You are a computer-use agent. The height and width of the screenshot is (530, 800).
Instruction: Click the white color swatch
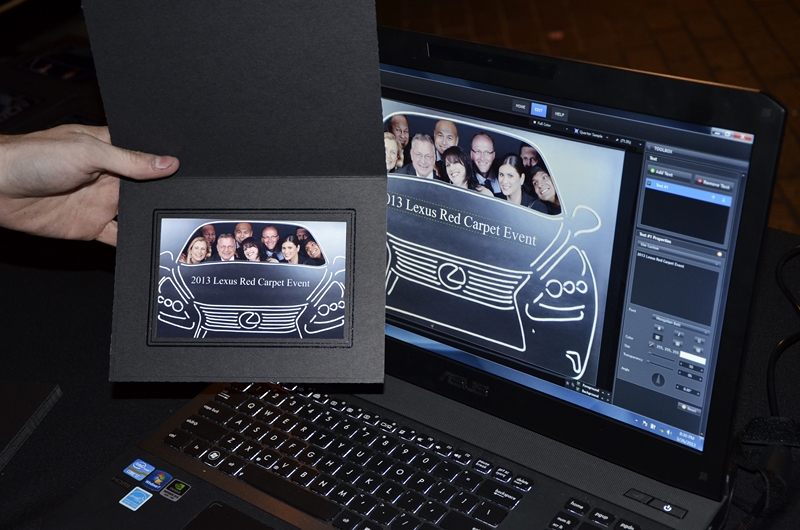pos(692,360)
